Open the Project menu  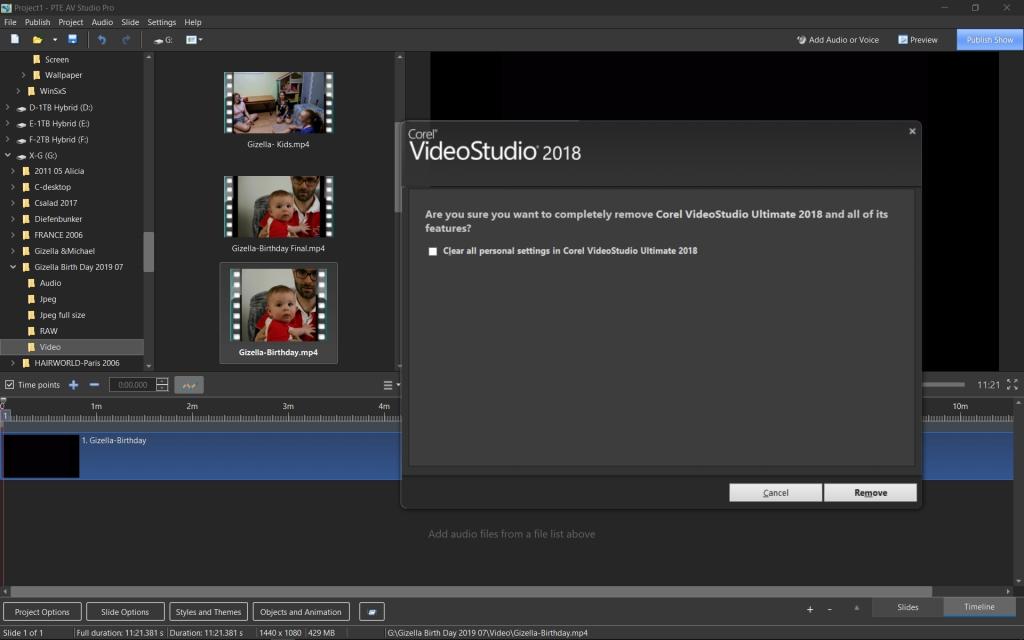(x=71, y=22)
